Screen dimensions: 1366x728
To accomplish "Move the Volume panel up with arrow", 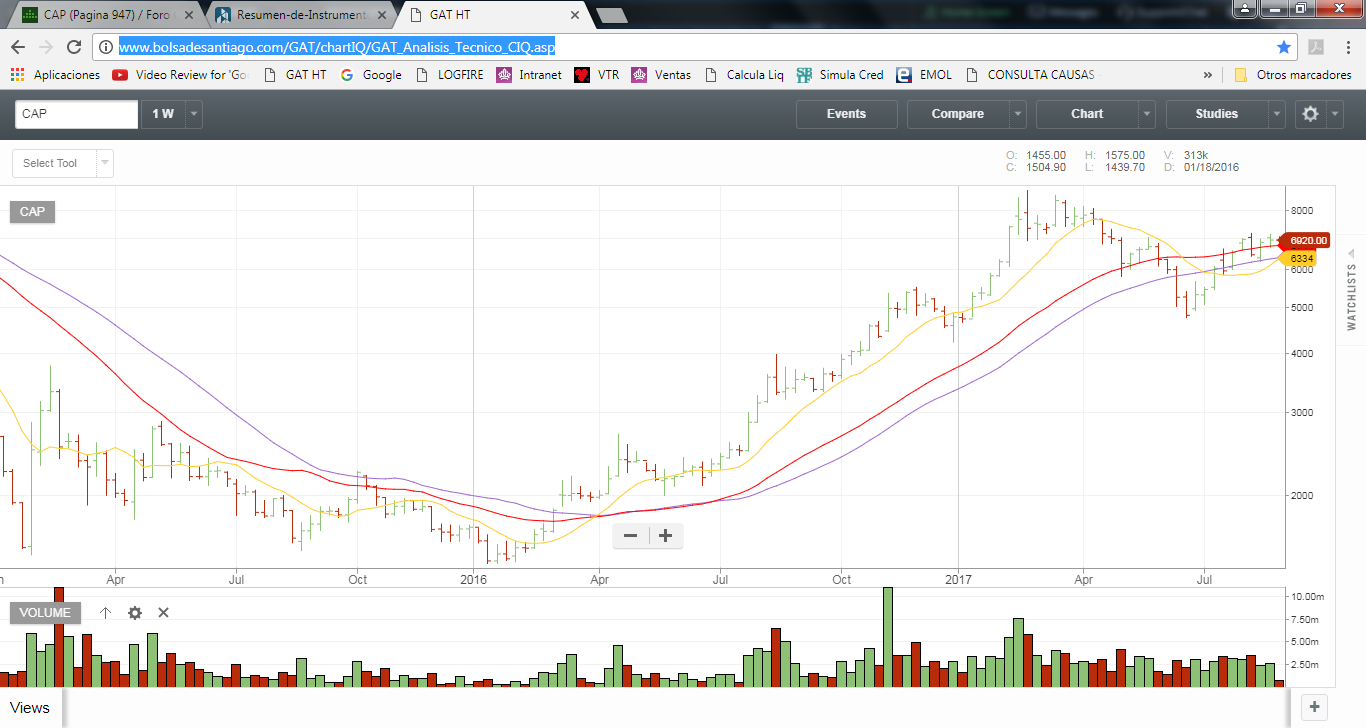I will click(105, 613).
